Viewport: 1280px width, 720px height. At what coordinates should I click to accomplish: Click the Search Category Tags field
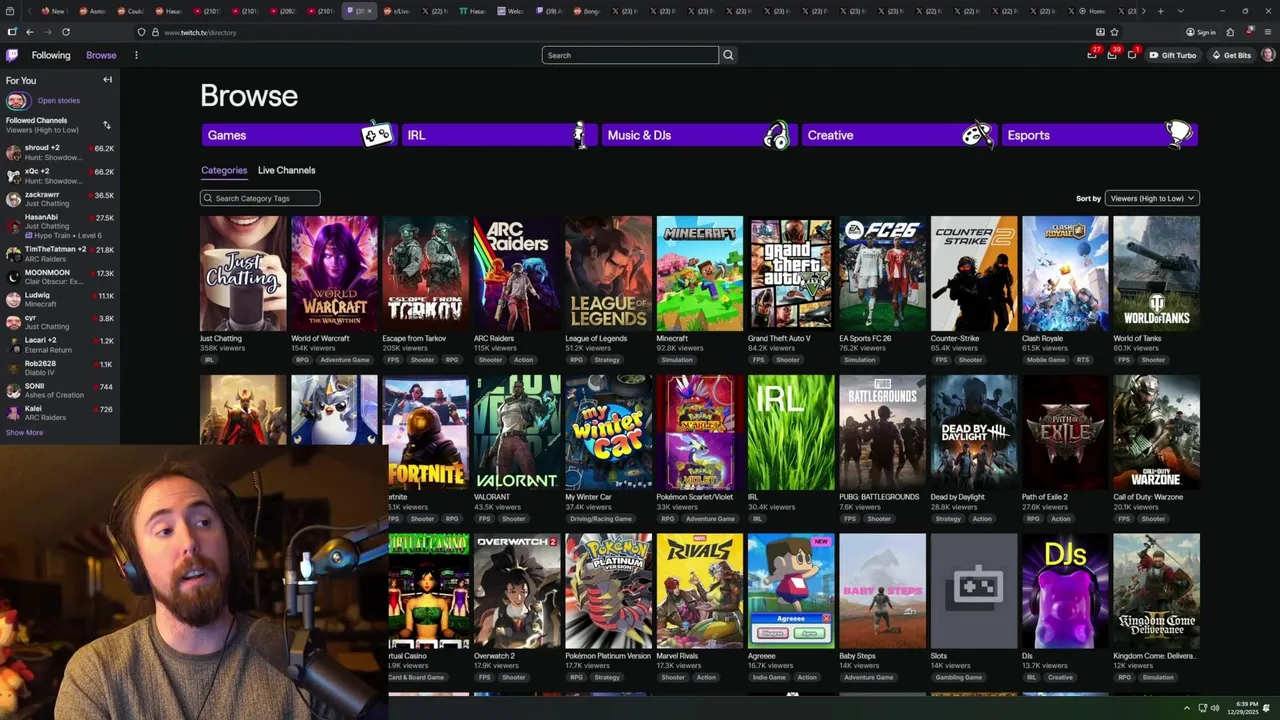(260, 198)
